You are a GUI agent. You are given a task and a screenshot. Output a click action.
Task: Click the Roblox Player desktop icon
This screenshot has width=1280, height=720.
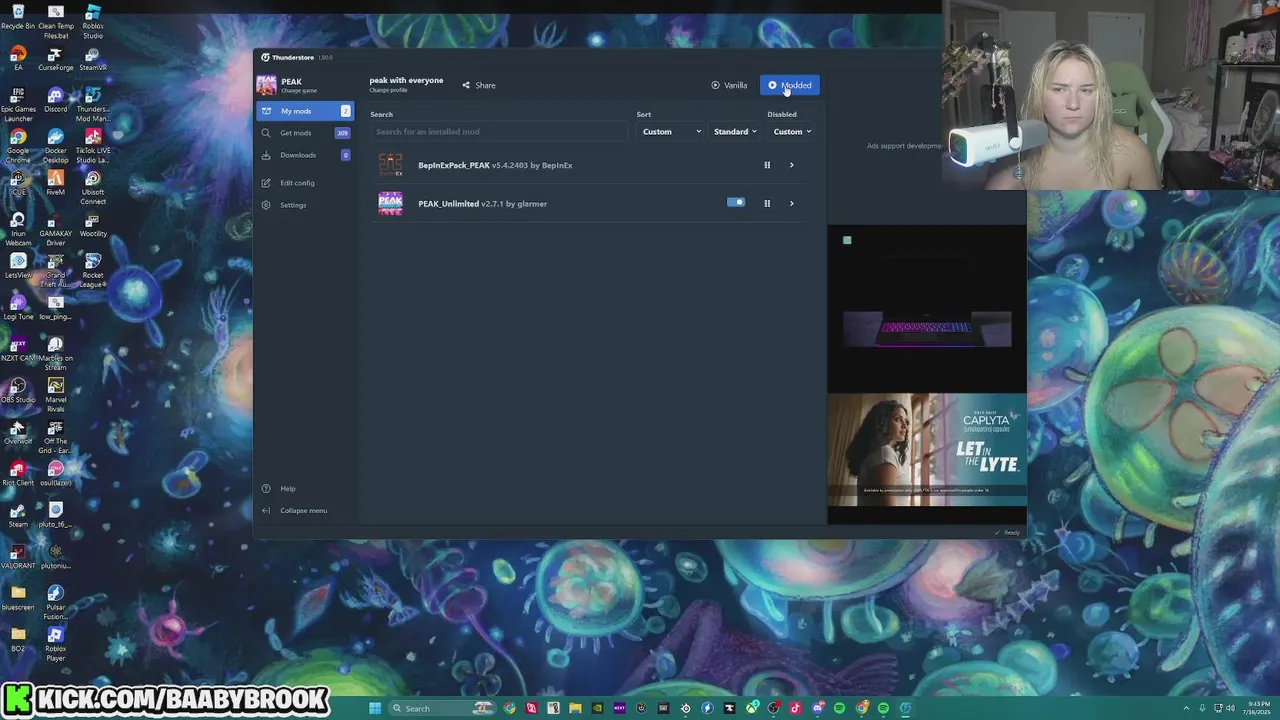56,644
